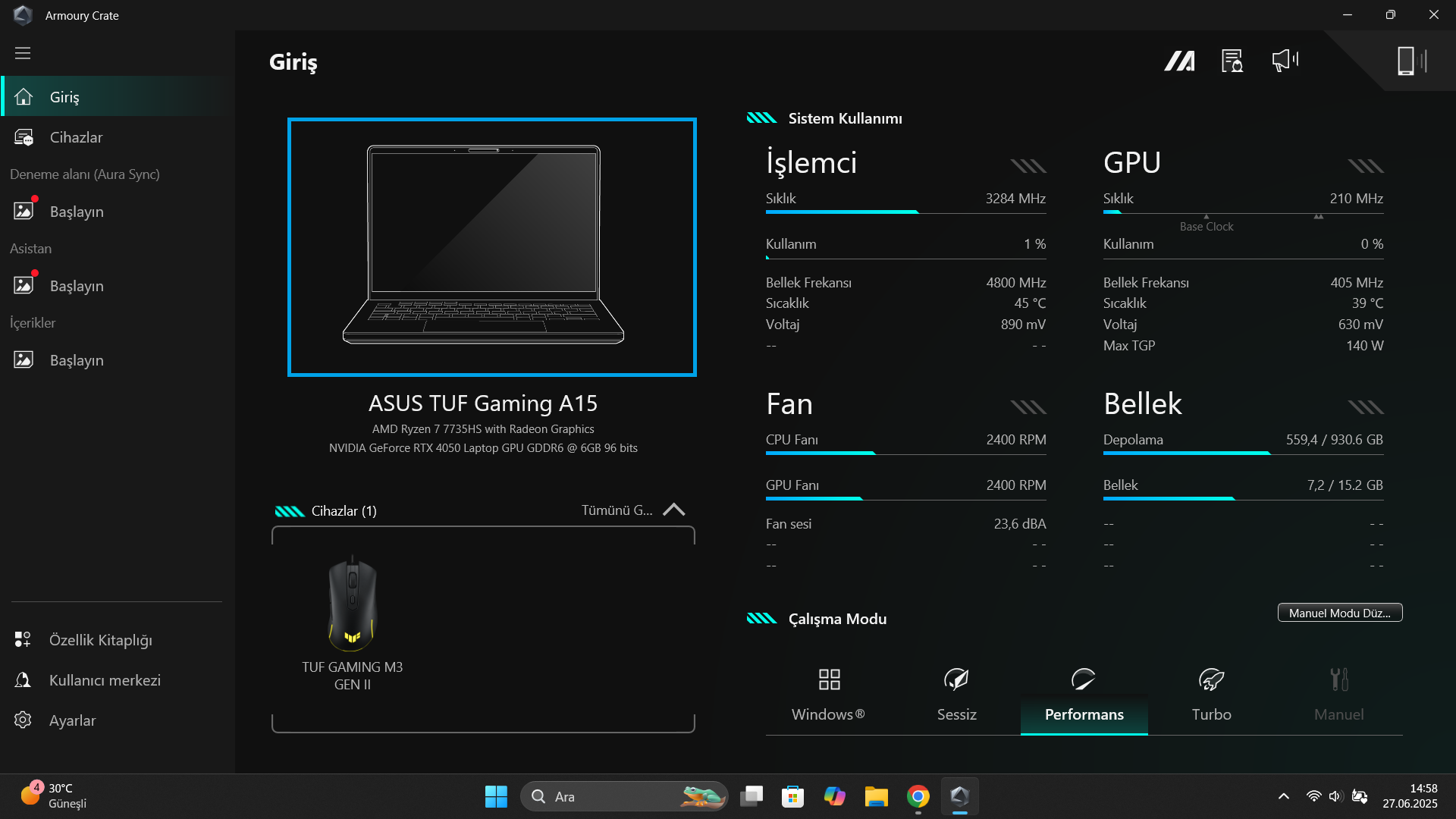Open Özellik Kitaplığı from sidebar

100,640
